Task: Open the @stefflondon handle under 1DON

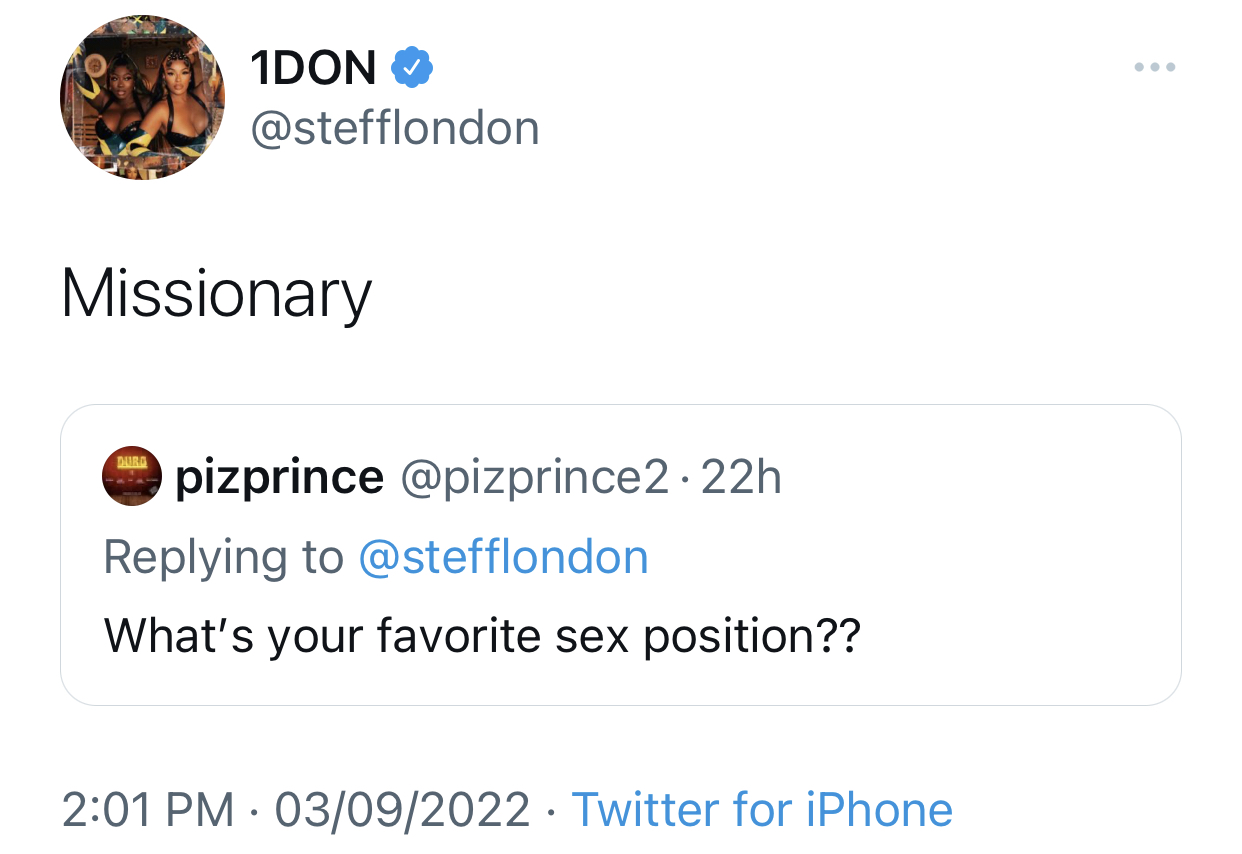Action: (x=394, y=129)
